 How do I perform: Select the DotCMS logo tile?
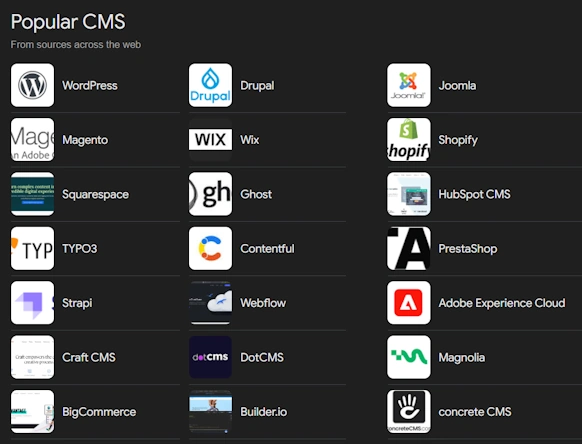210,357
